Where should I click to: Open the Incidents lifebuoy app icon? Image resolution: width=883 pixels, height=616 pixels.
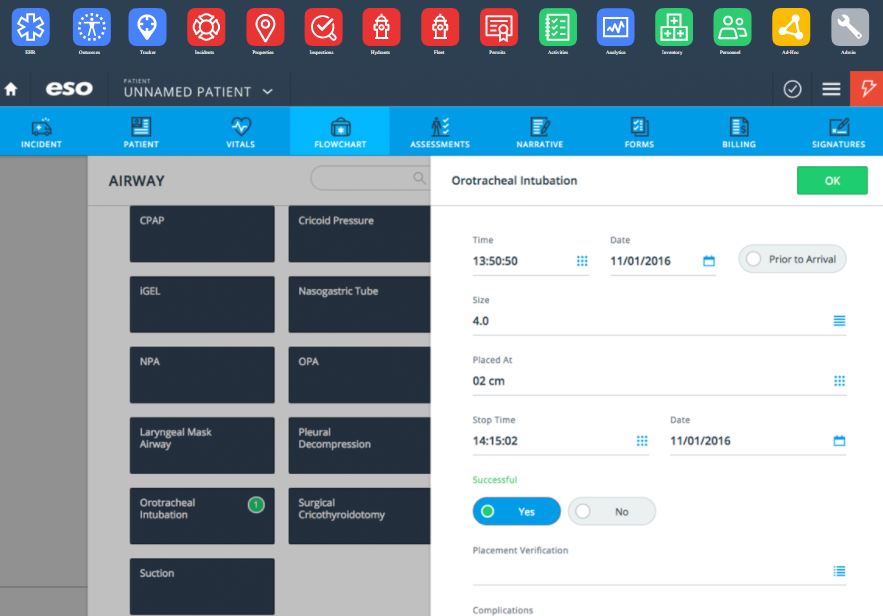pos(206,27)
